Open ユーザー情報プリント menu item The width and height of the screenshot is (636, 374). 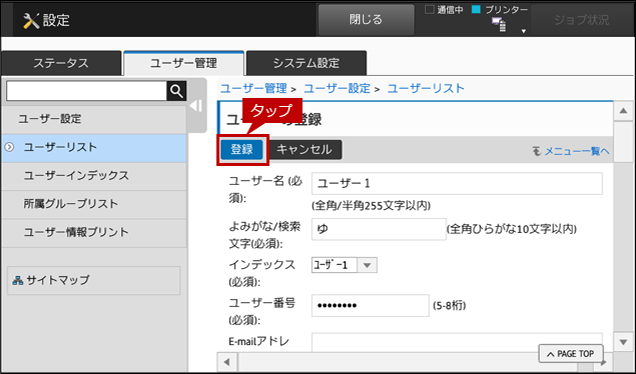click(x=94, y=232)
